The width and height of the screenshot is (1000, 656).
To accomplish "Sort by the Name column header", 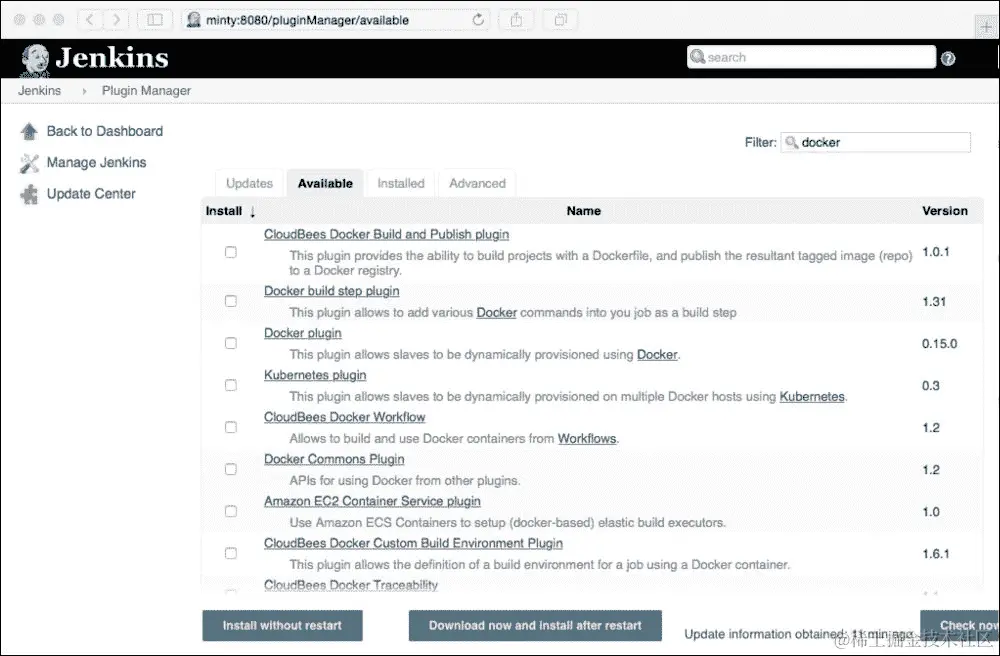I will point(584,211).
